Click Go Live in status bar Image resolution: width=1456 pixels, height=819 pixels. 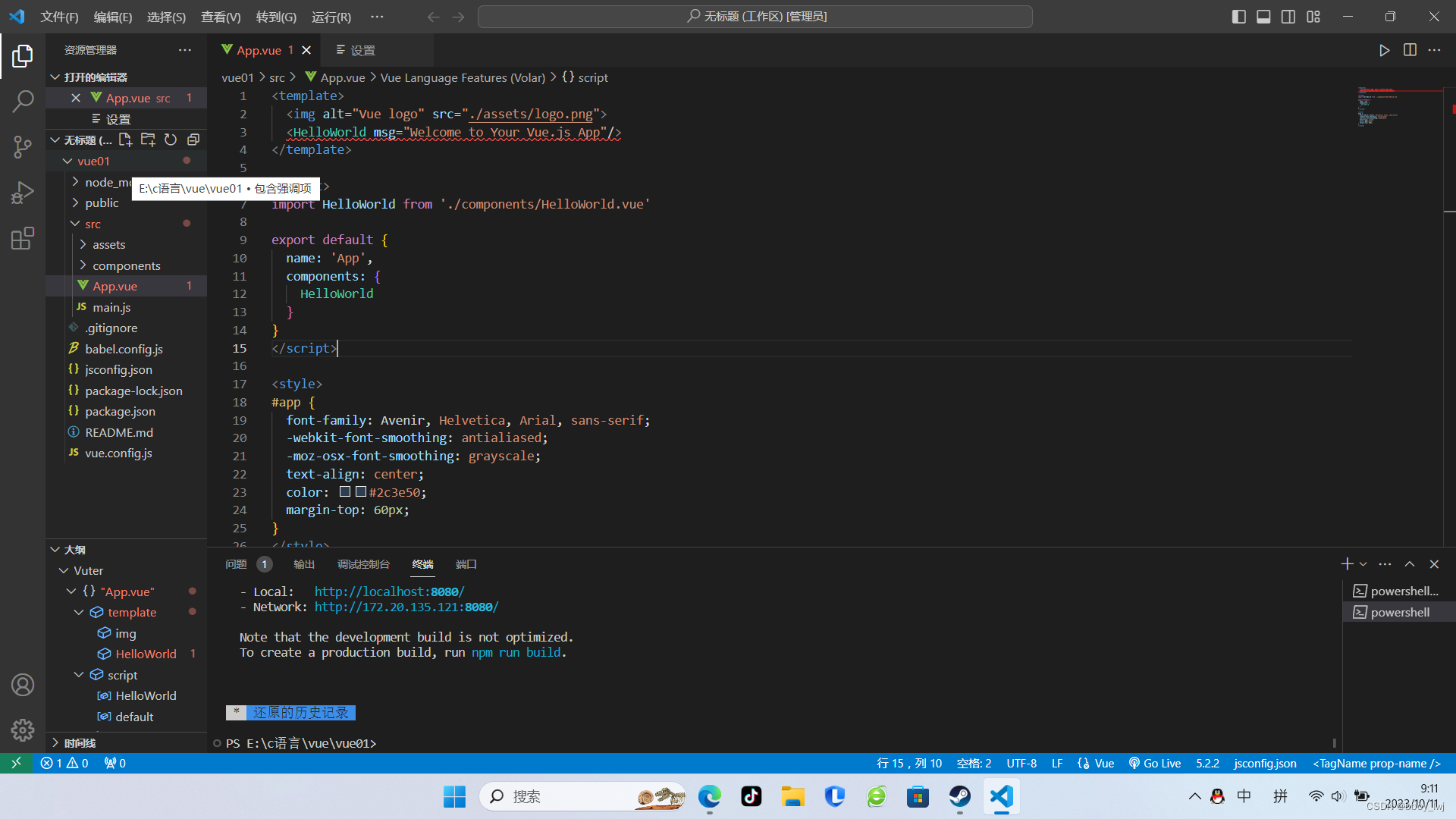(x=1154, y=764)
